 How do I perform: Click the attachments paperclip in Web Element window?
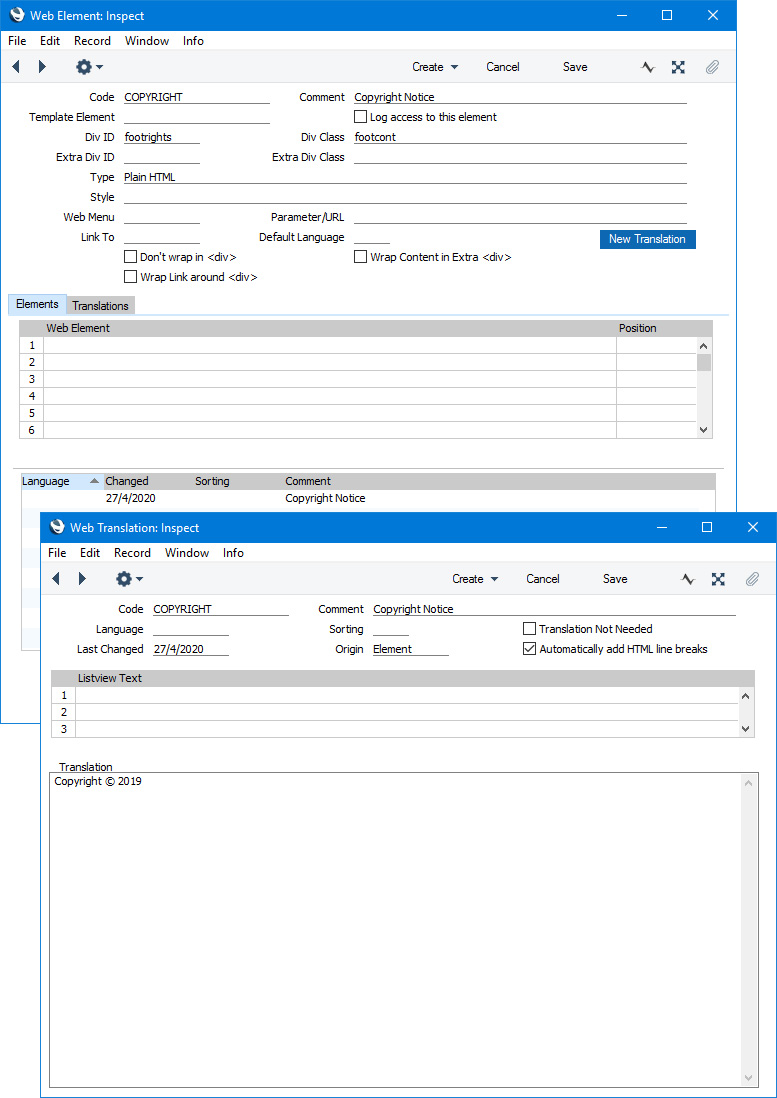(x=711, y=67)
